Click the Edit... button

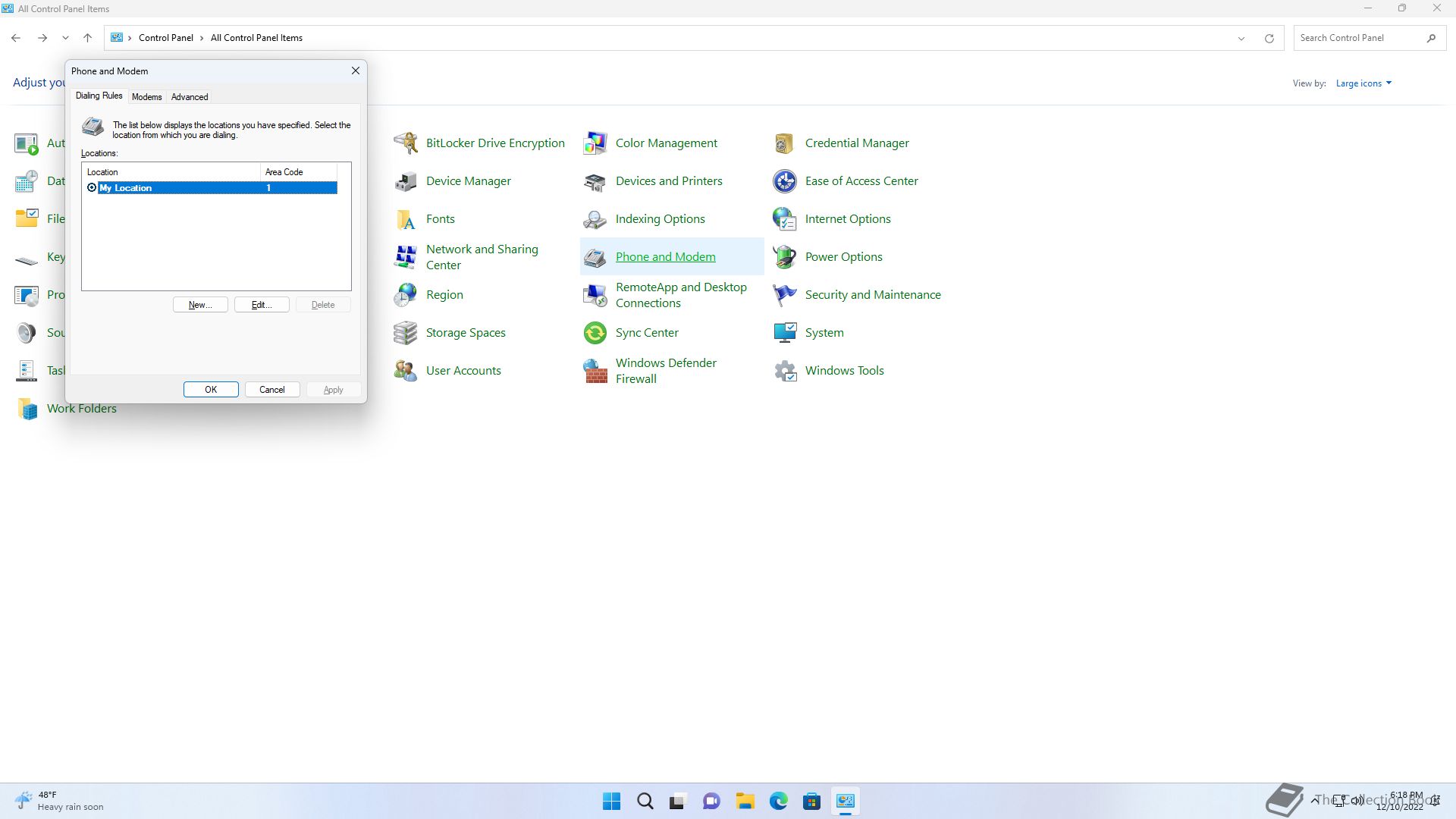(262, 305)
